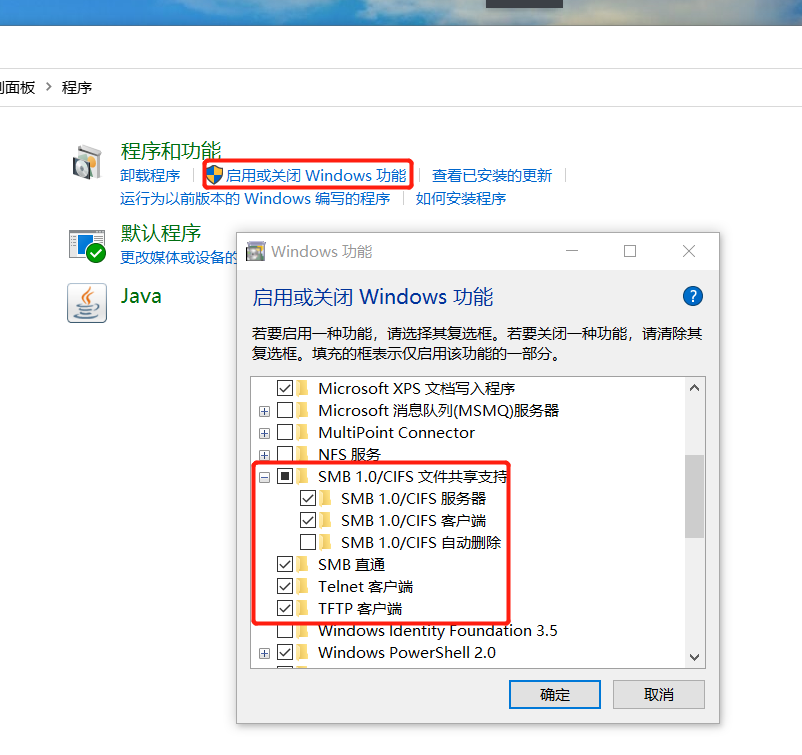Click the folder icon beside SMB Direct
802x755 pixels.
tap(303, 564)
